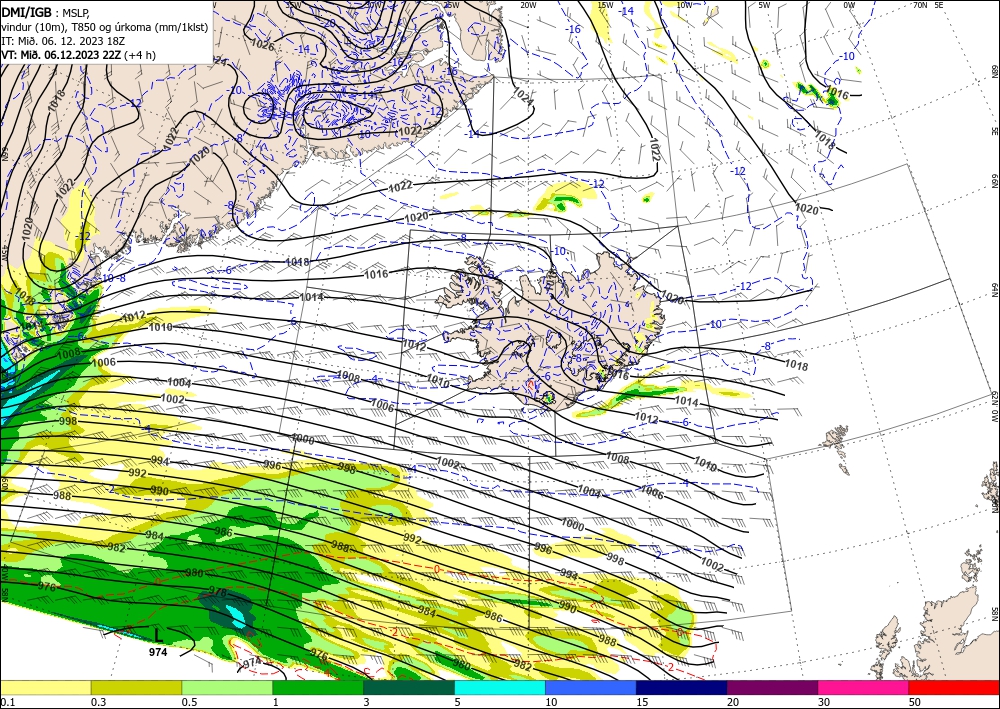Click the "15" legend value under the scale
The height and width of the screenshot is (709, 1000).
pyautogui.click(x=642, y=702)
